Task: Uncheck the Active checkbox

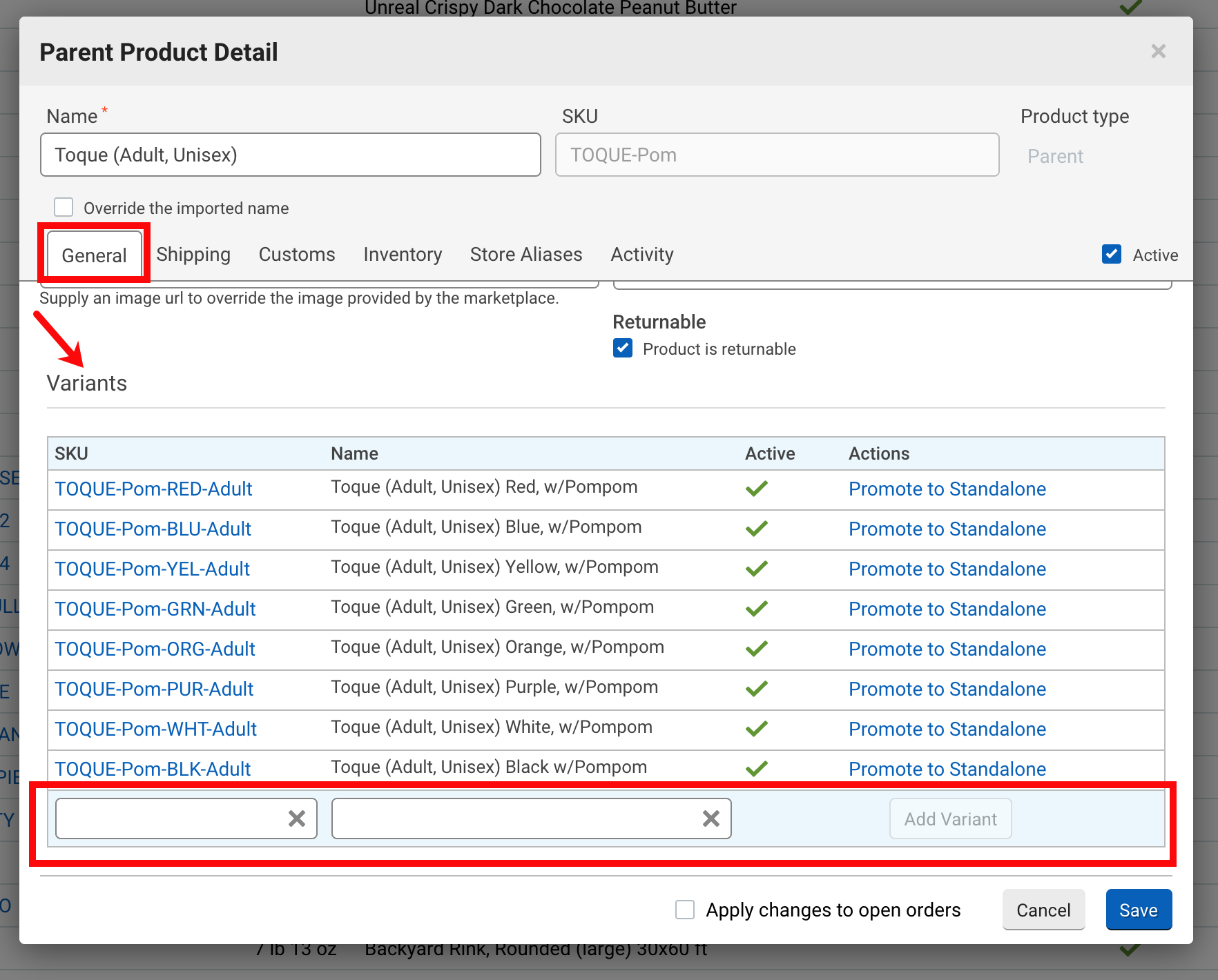Action: click(x=1111, y=255)
